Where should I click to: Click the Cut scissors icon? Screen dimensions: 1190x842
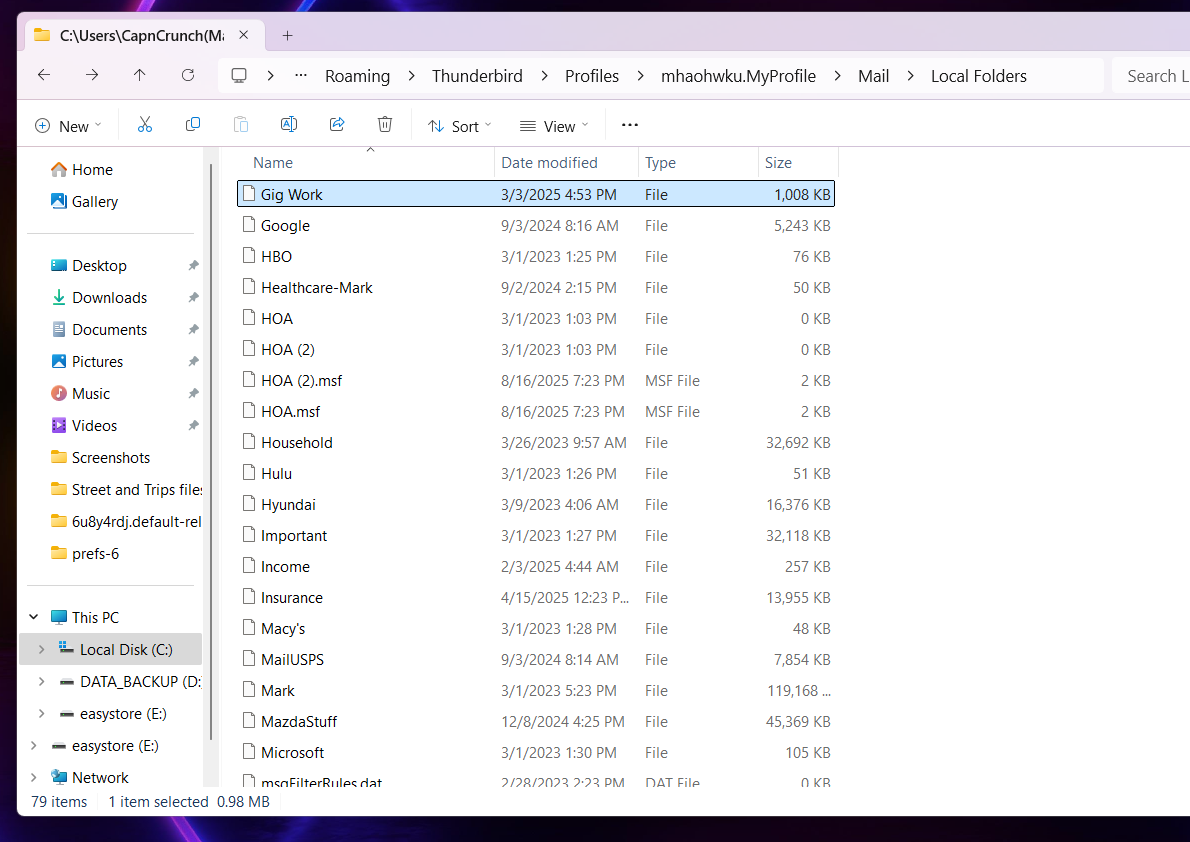tap(144, 125)
